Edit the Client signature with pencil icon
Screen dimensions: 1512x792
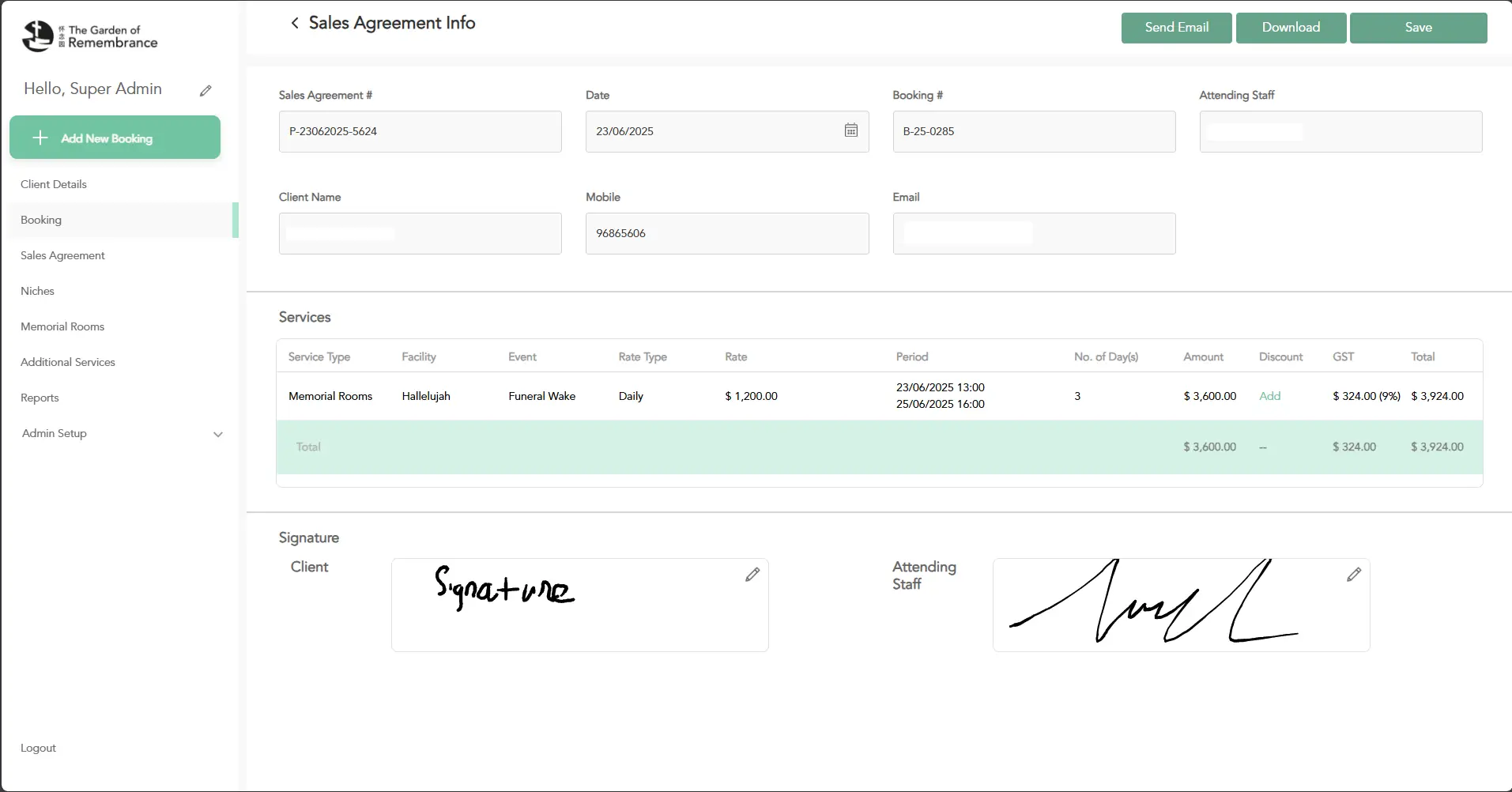coord(752,575)
